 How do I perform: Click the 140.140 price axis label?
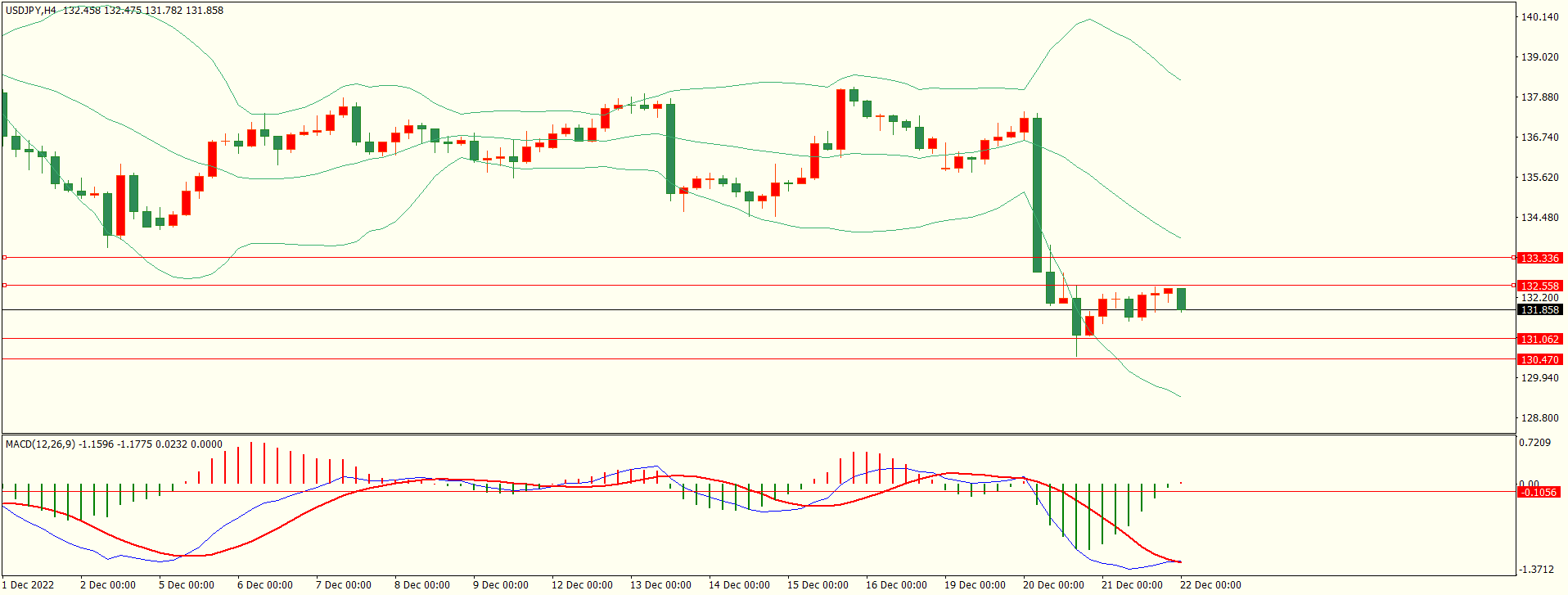(x=1539, y=17)
